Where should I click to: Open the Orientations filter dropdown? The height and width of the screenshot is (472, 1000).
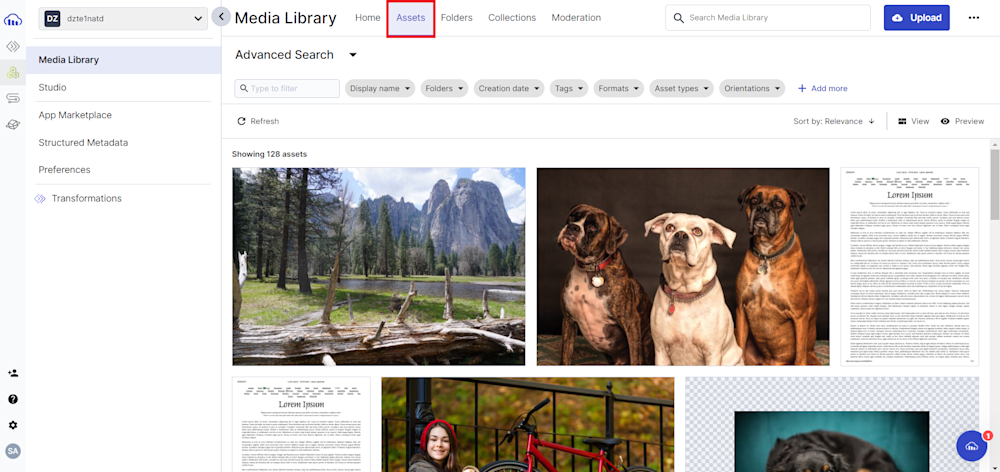(x=752, y=89)
